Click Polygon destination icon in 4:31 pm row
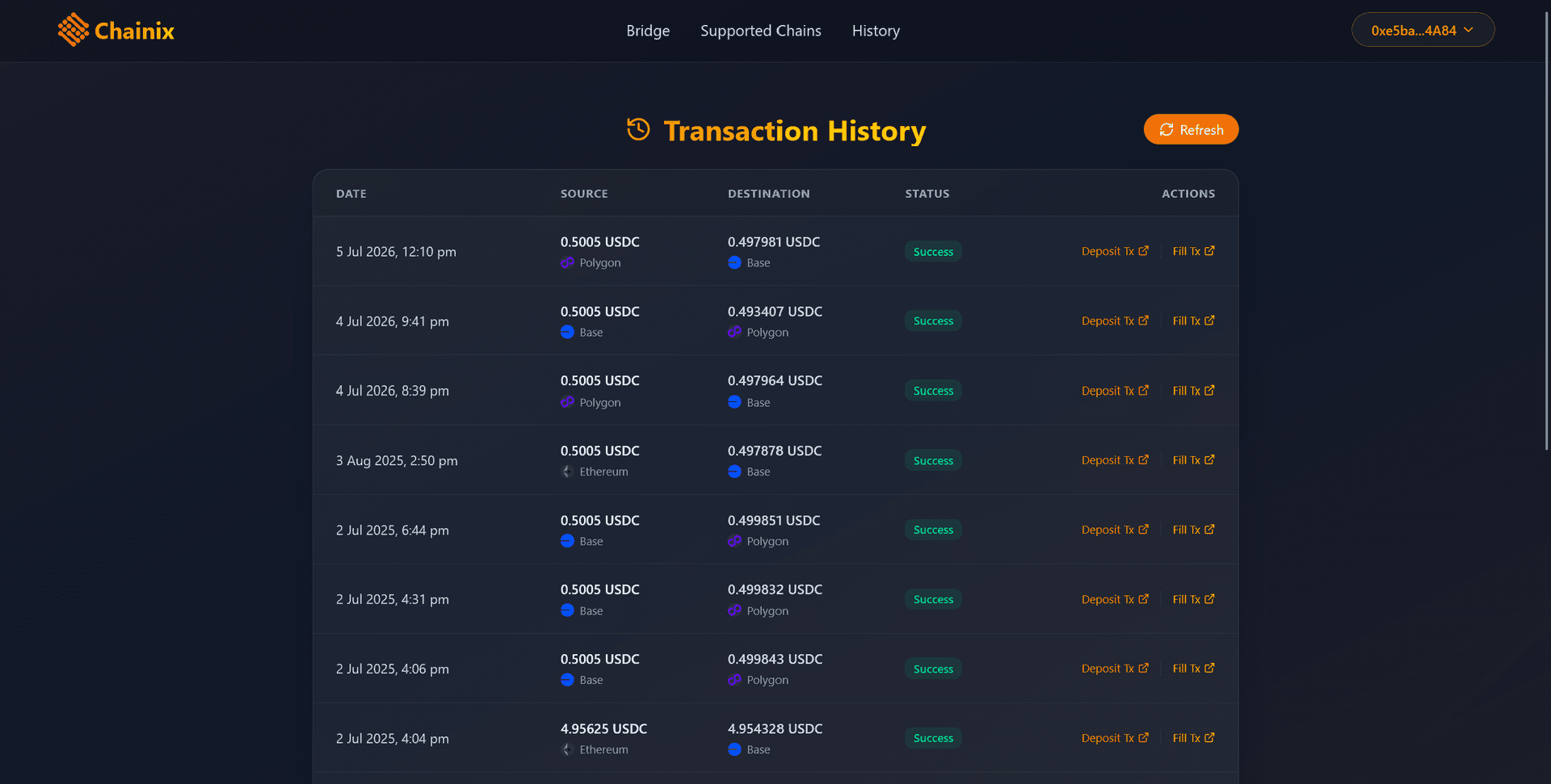Image resolution: width=1551 pixels, height=784 pixels. [734, 610]
